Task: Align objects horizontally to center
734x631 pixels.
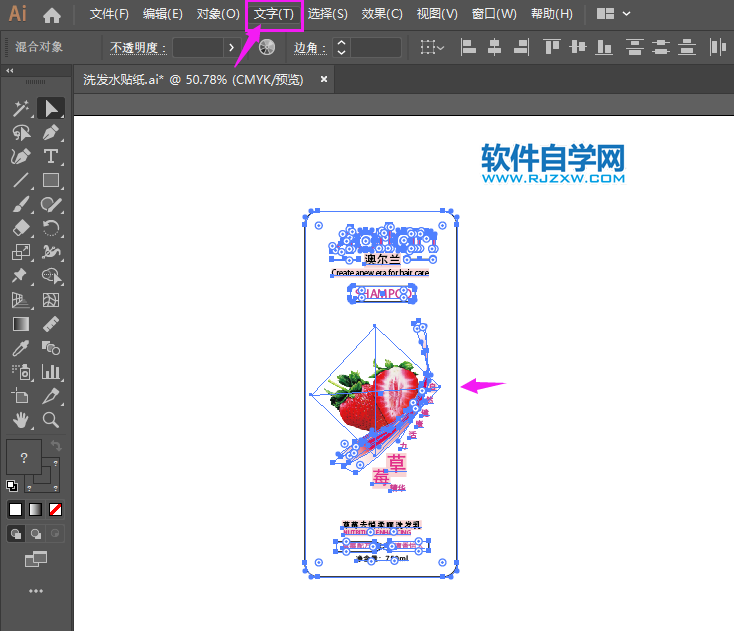Action: pos(494,47)
